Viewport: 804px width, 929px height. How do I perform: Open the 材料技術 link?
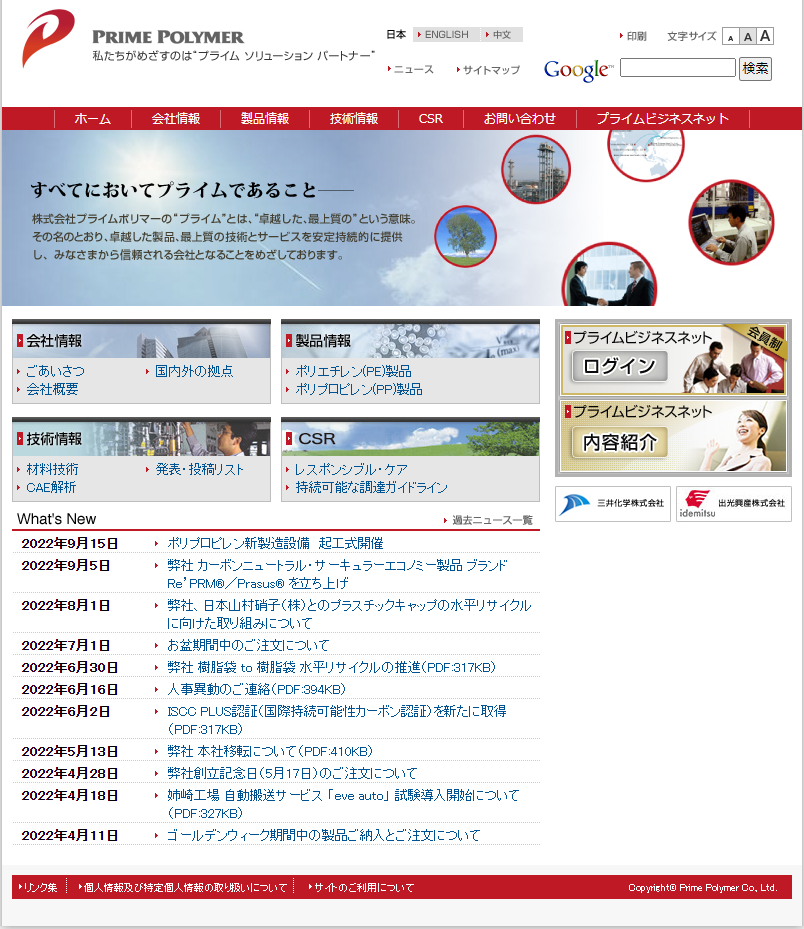52,469
